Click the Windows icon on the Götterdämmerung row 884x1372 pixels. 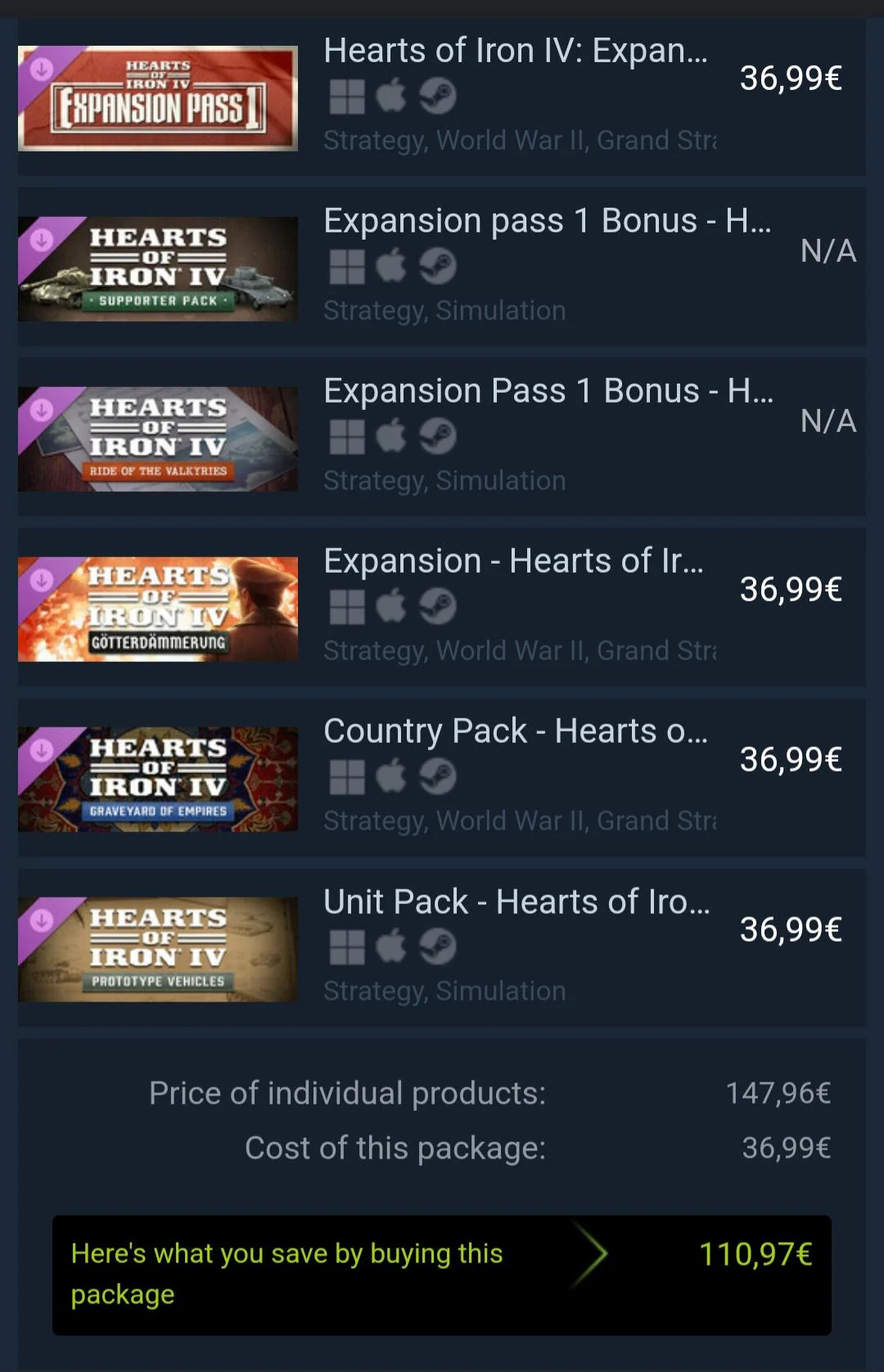coord(347,606)
